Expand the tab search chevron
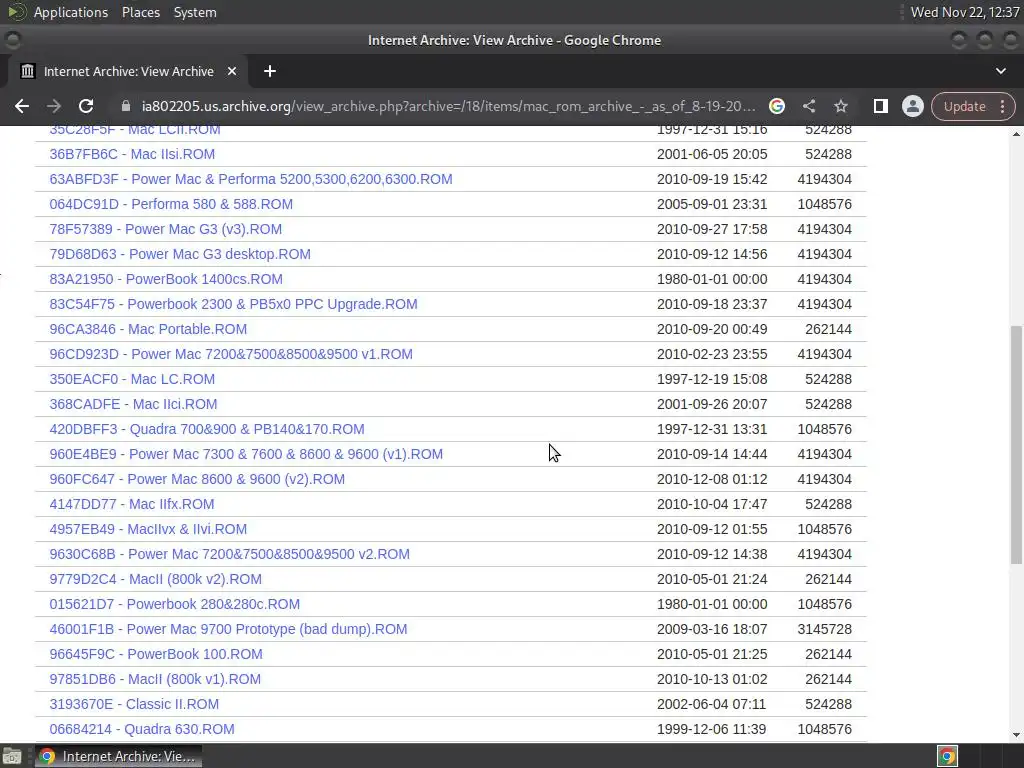 coord(1000,71)
